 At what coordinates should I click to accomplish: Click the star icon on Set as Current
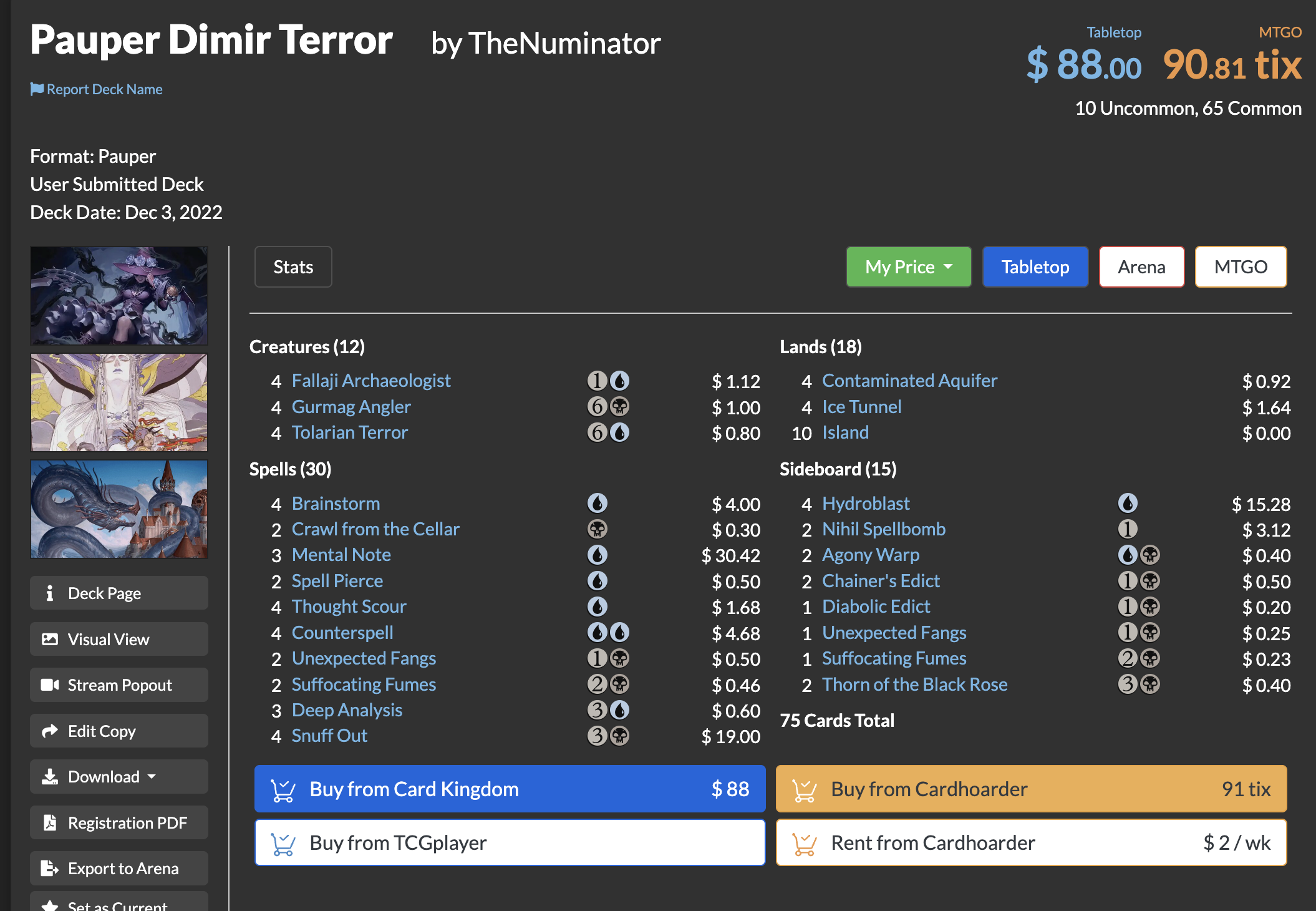50,906
